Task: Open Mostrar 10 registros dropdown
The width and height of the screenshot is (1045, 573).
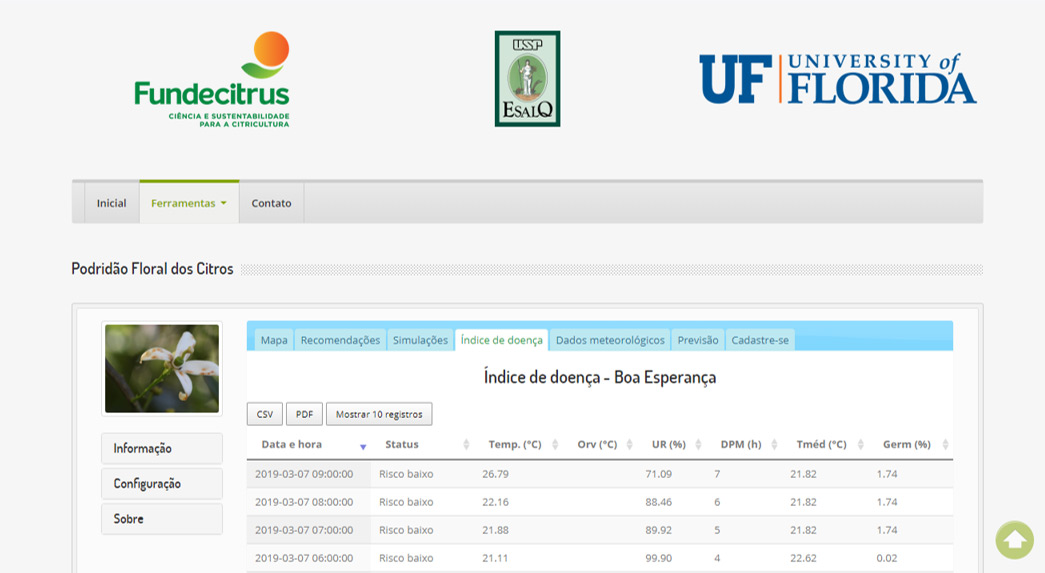Action: pos(379,414)
